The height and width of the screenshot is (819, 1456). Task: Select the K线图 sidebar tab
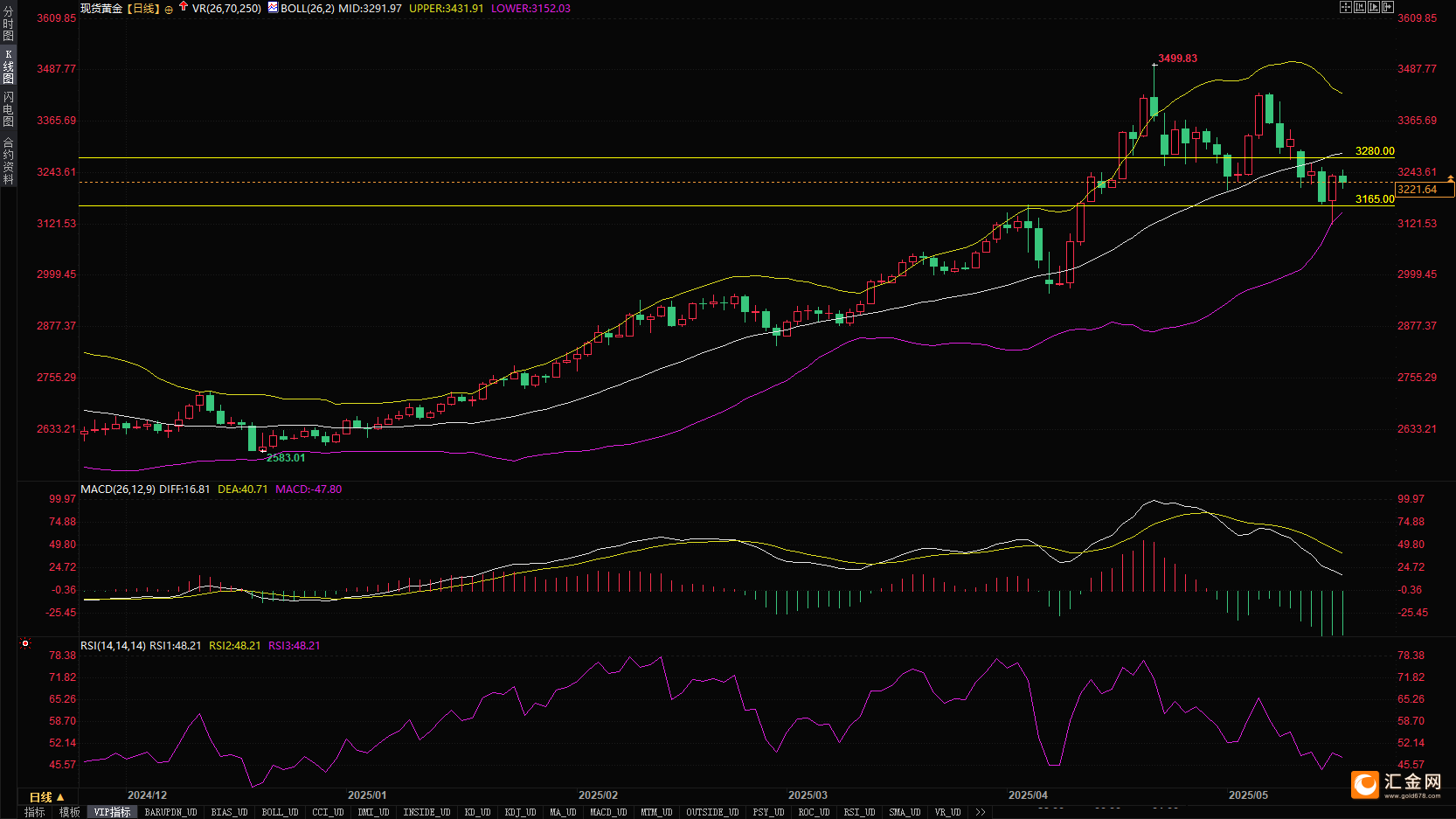tap(8, 66)
